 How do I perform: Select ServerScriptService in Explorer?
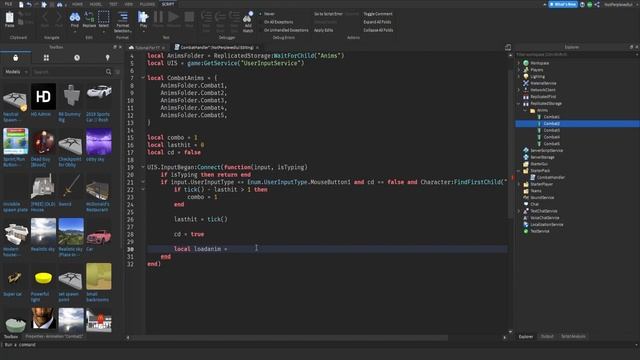tap(546, 150)
